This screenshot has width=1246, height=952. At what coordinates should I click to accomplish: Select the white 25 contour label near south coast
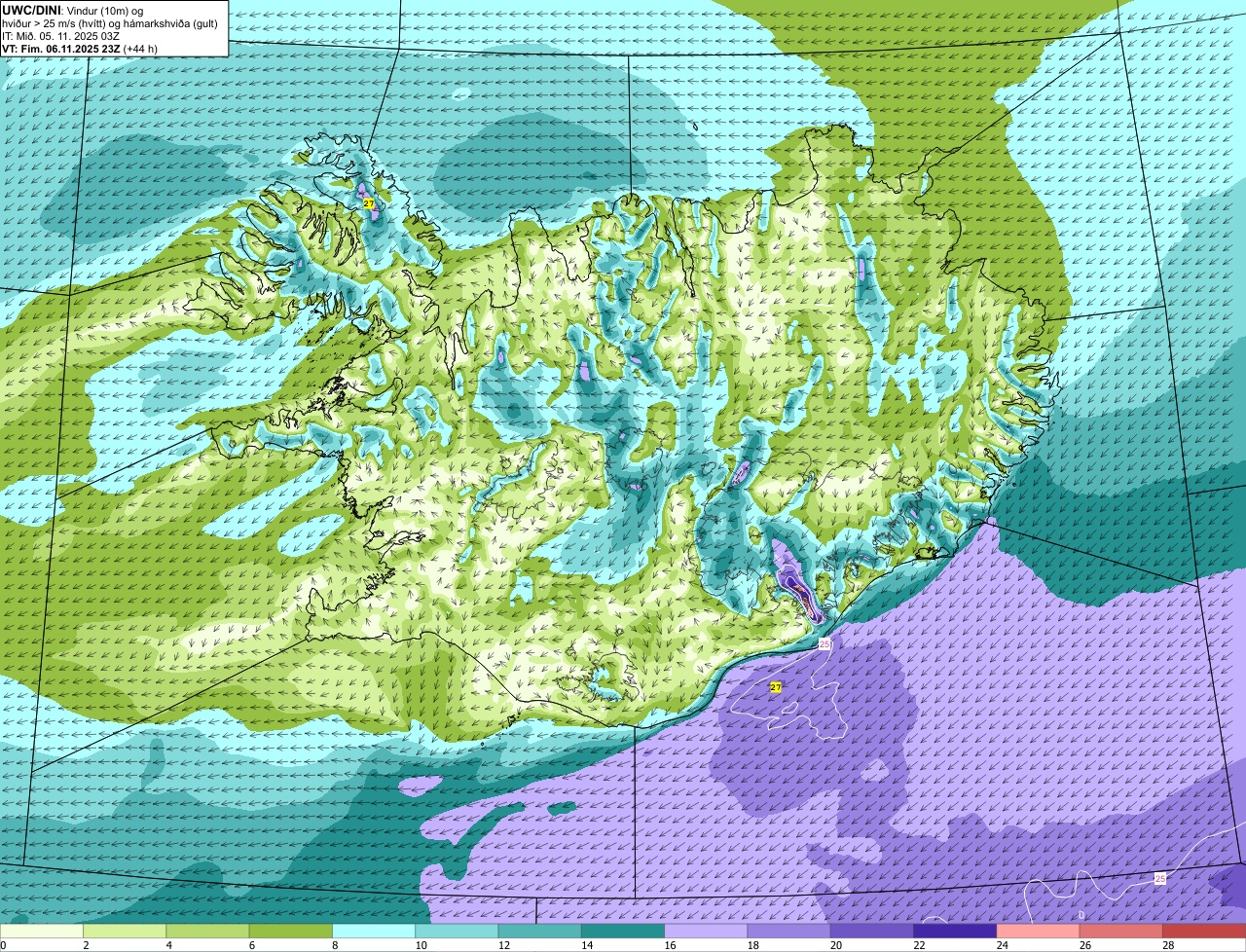825,644
